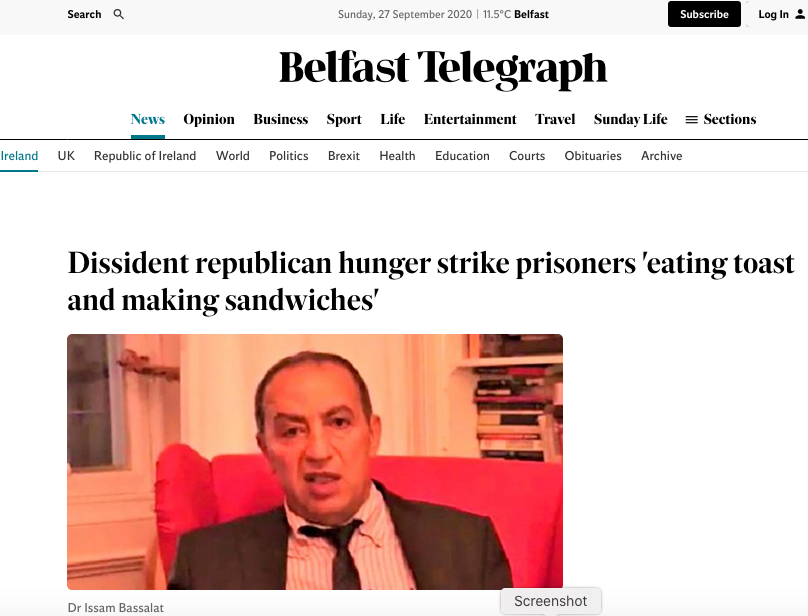
Task: Go to the Courts subcategory
Action: click(527, 156)
